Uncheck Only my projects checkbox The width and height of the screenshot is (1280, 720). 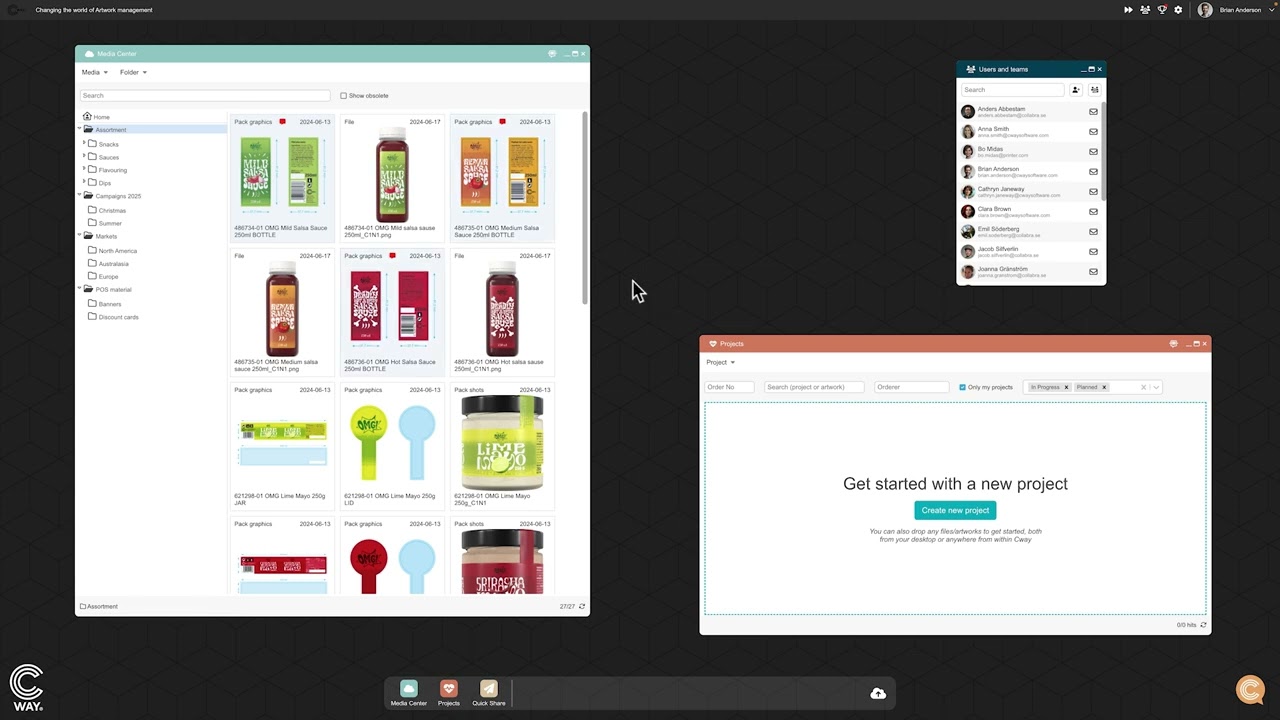(962, 387)
